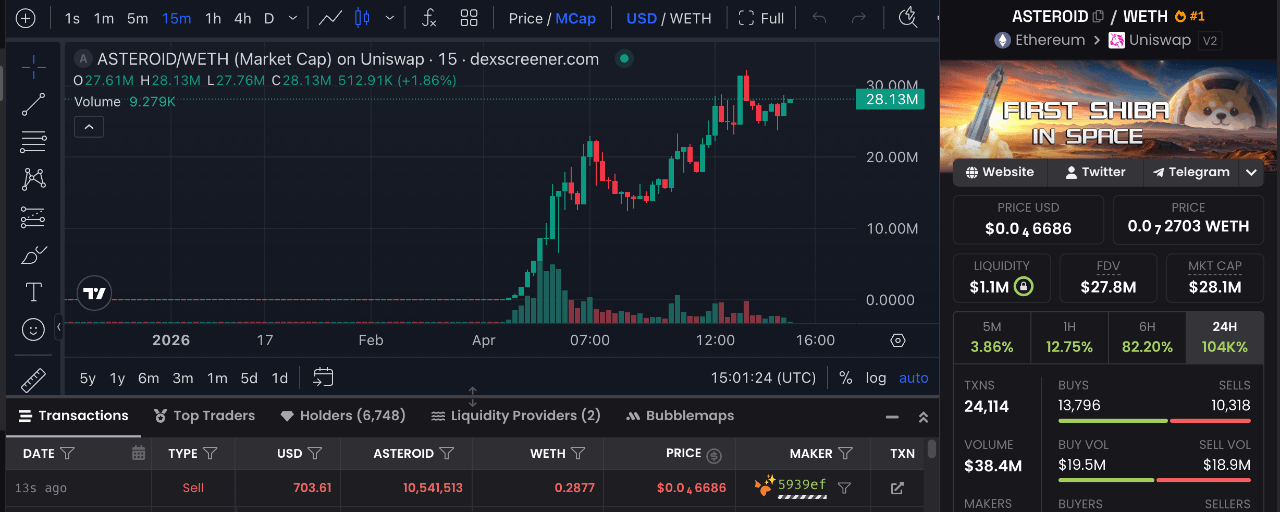Open the transaction link for the 5939ef row
1280x512 pixels.
tap(897, 488)
